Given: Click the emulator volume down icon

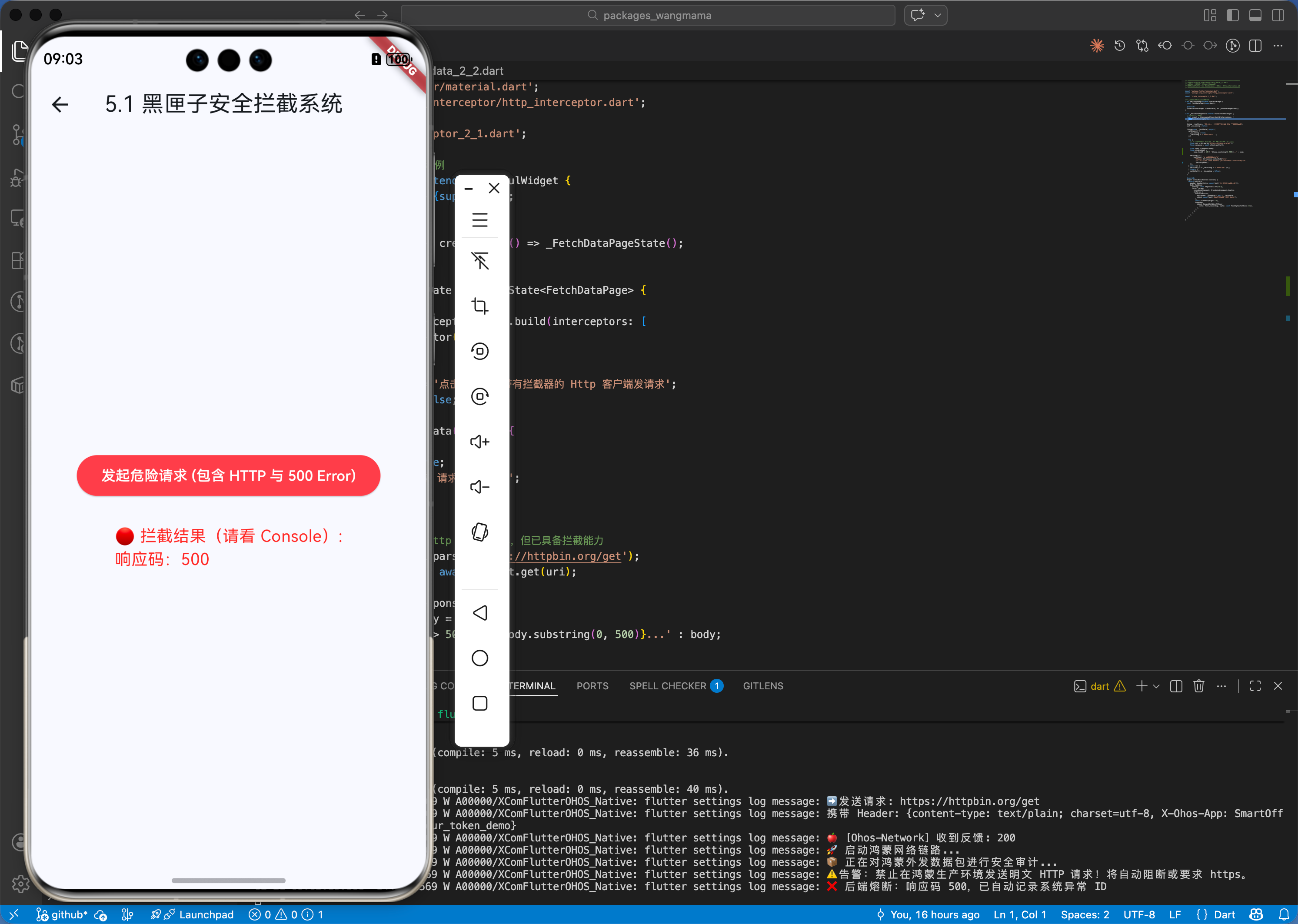Looking at the screenshot, I should point(480,487).
